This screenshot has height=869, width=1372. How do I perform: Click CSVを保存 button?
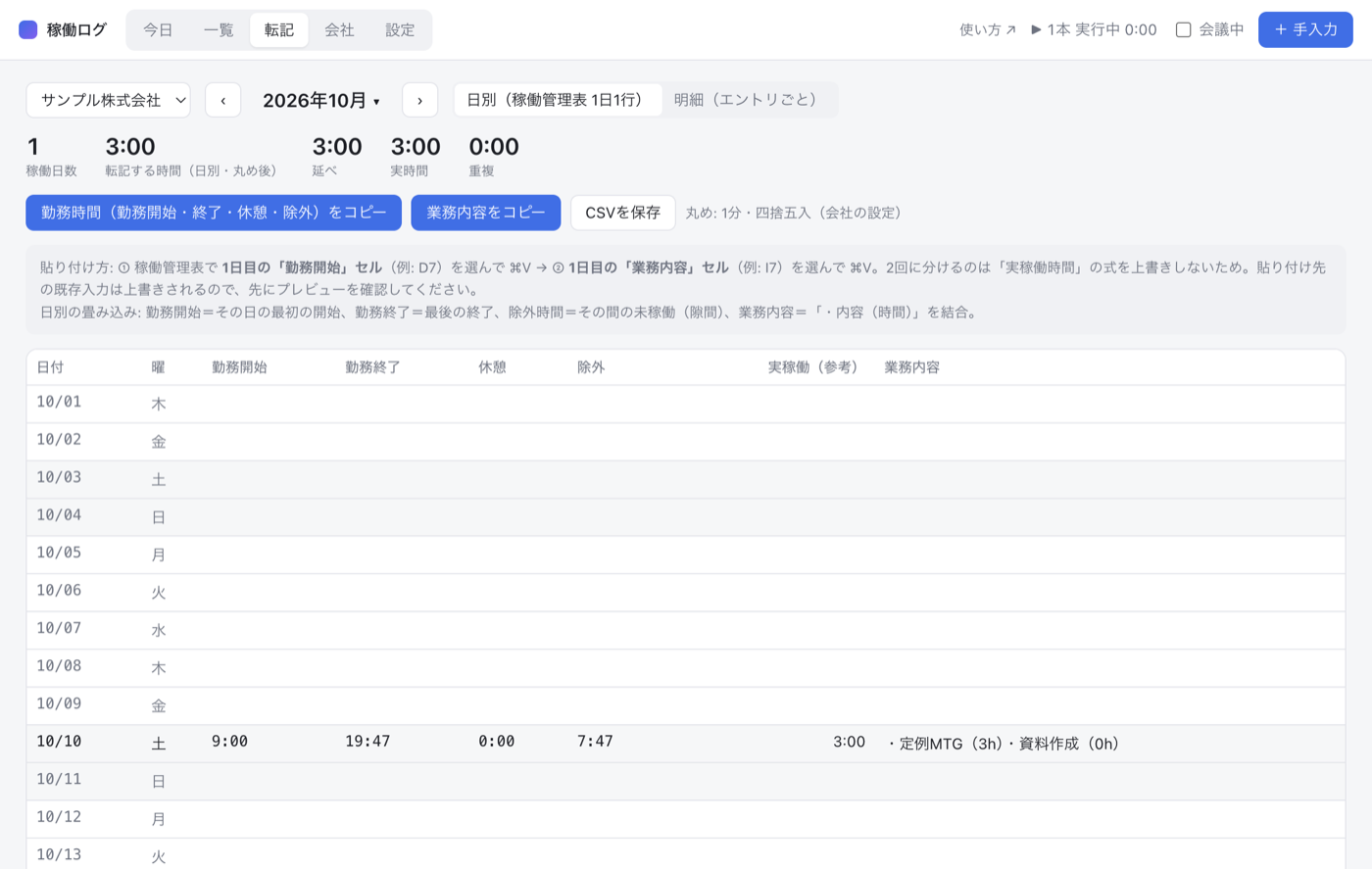coord(622,213)
